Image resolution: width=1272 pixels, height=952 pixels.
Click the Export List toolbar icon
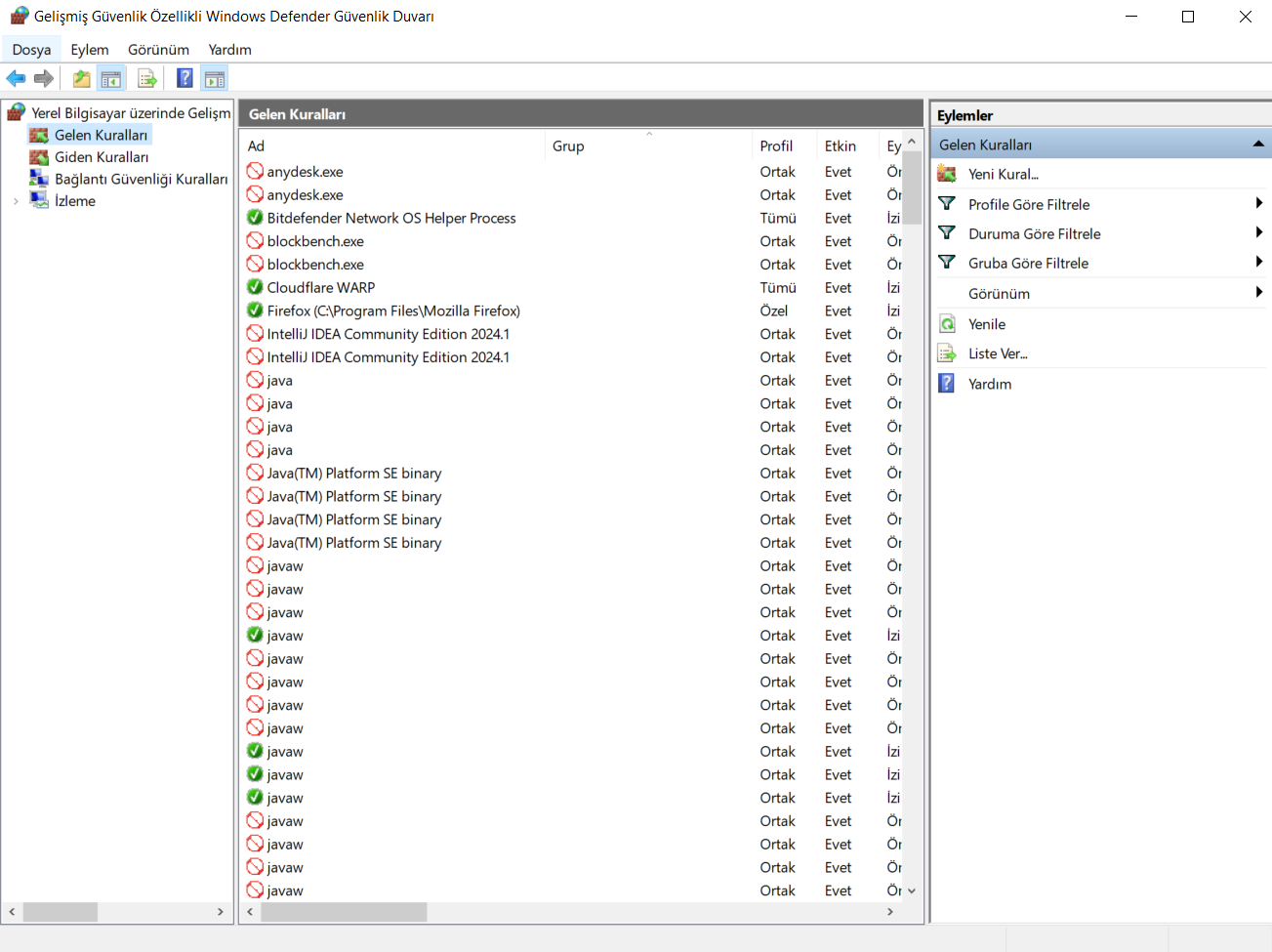[x=147, y=79]
